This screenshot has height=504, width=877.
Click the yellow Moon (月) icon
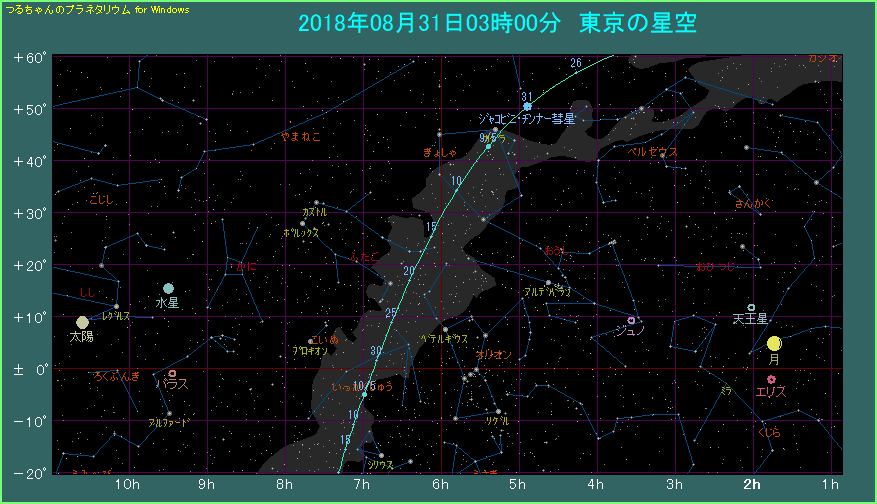coord(773,343)
